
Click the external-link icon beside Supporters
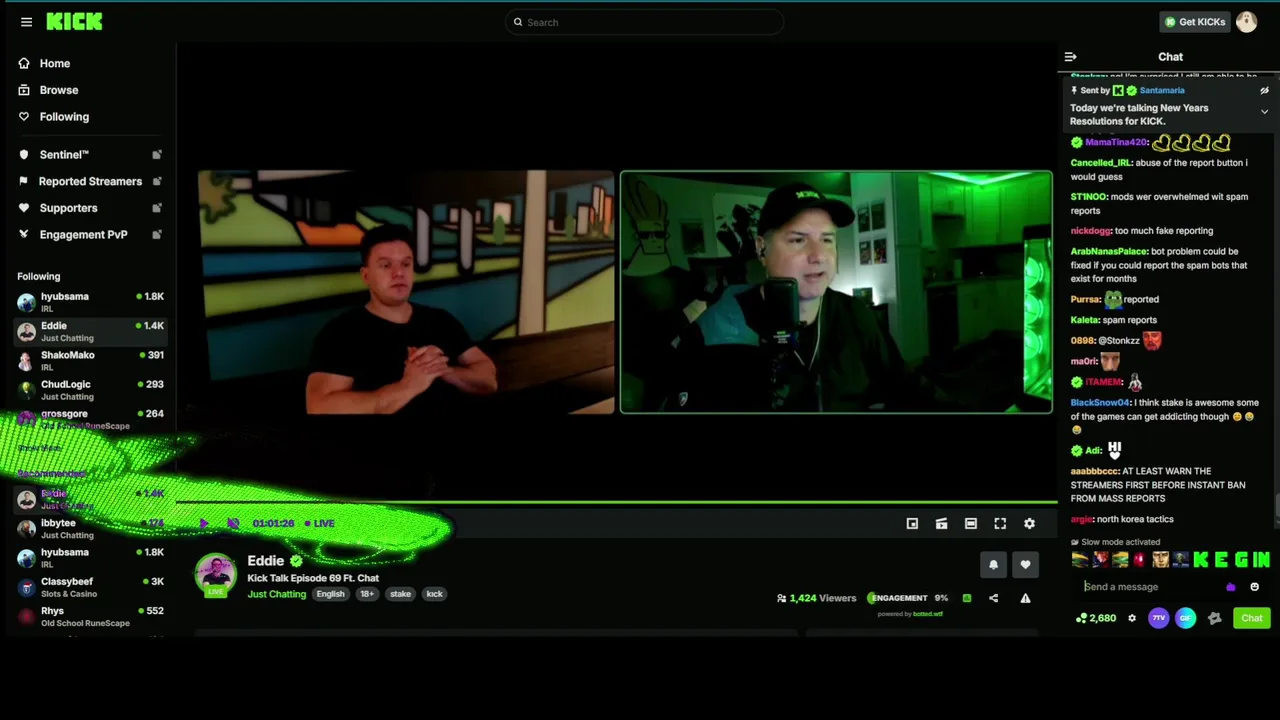(157, 208)
